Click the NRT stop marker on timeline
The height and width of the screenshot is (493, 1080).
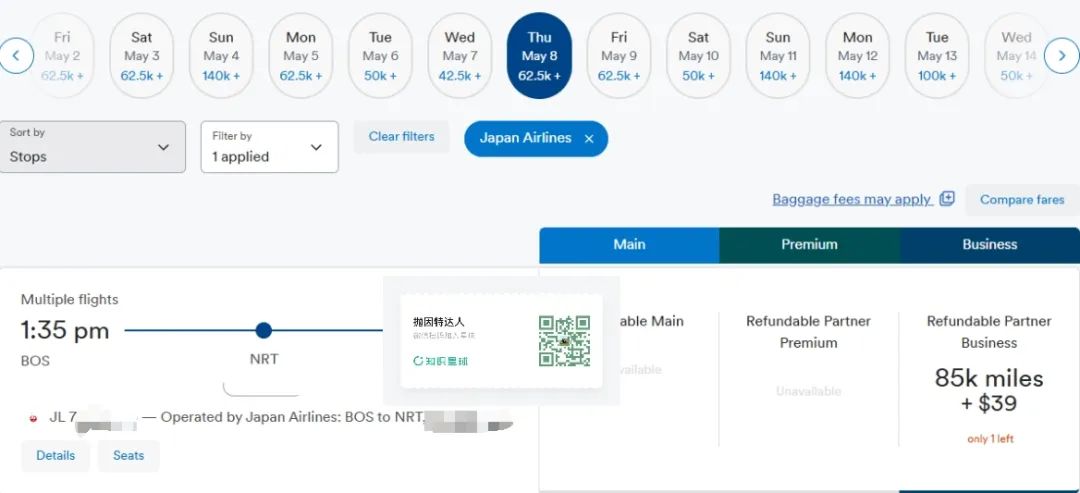click(x=264, y=330)
